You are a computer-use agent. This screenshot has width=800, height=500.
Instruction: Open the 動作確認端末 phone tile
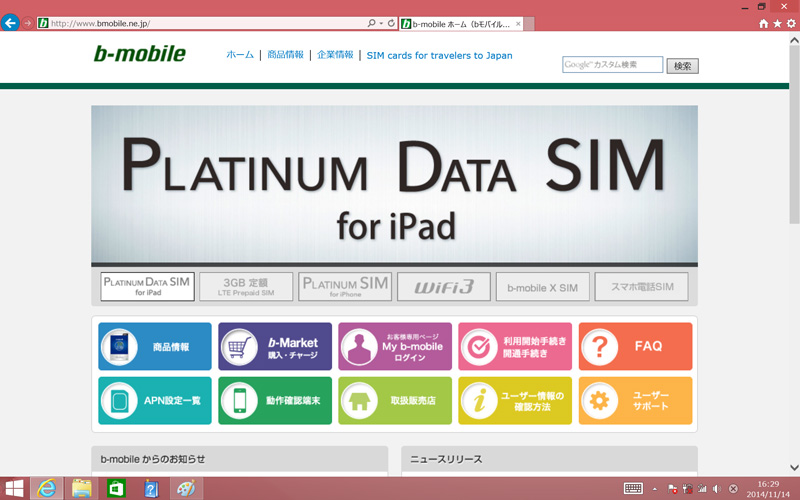click(275, 401)
